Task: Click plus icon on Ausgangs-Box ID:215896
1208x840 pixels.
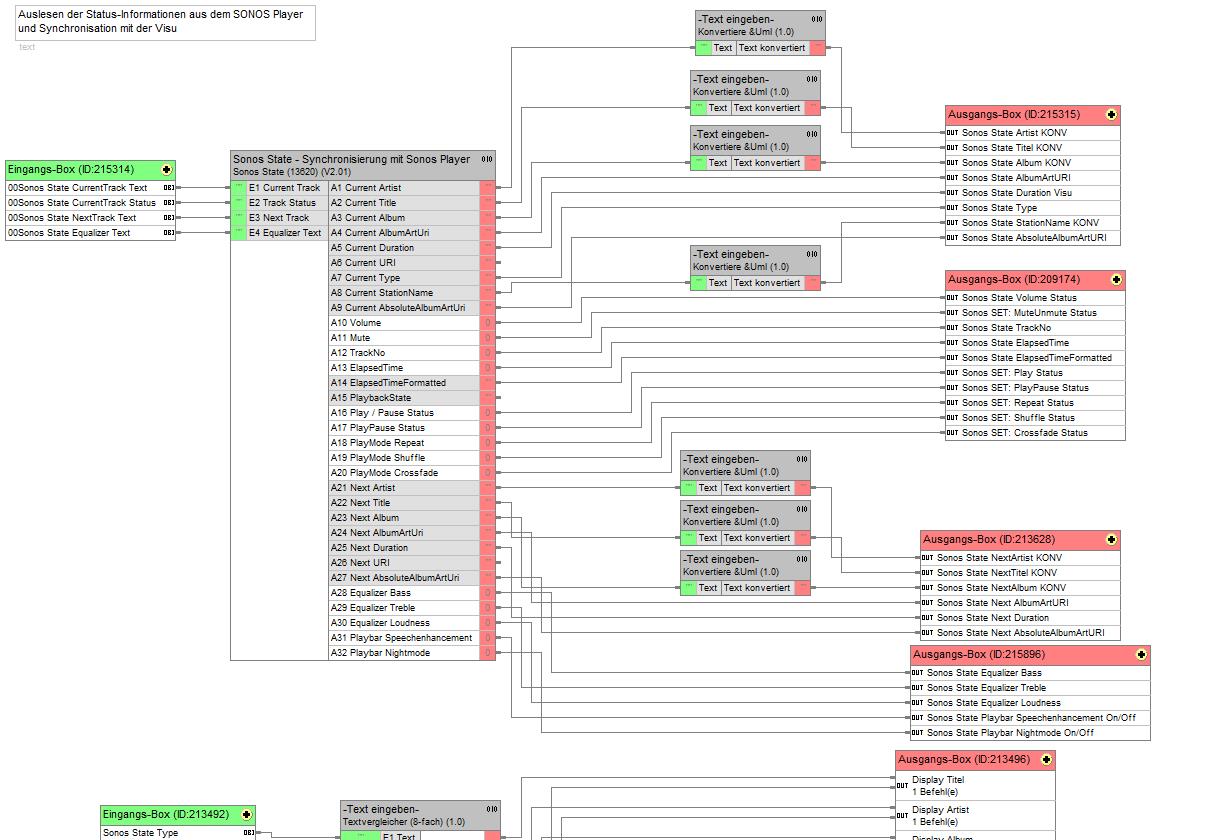Action: tap(1141, 655)
